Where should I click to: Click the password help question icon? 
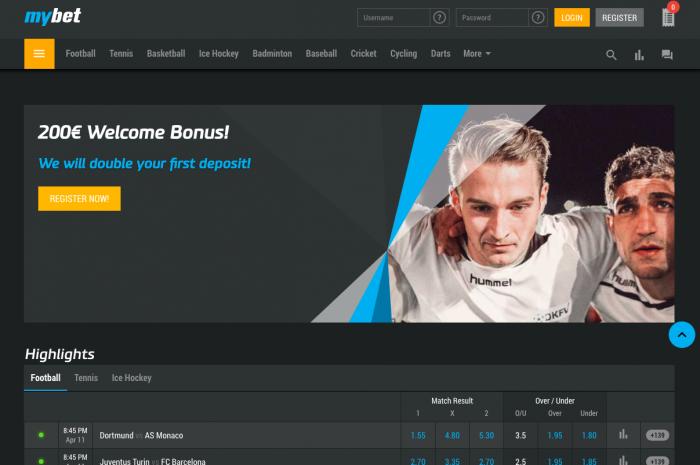coord(538,18)
